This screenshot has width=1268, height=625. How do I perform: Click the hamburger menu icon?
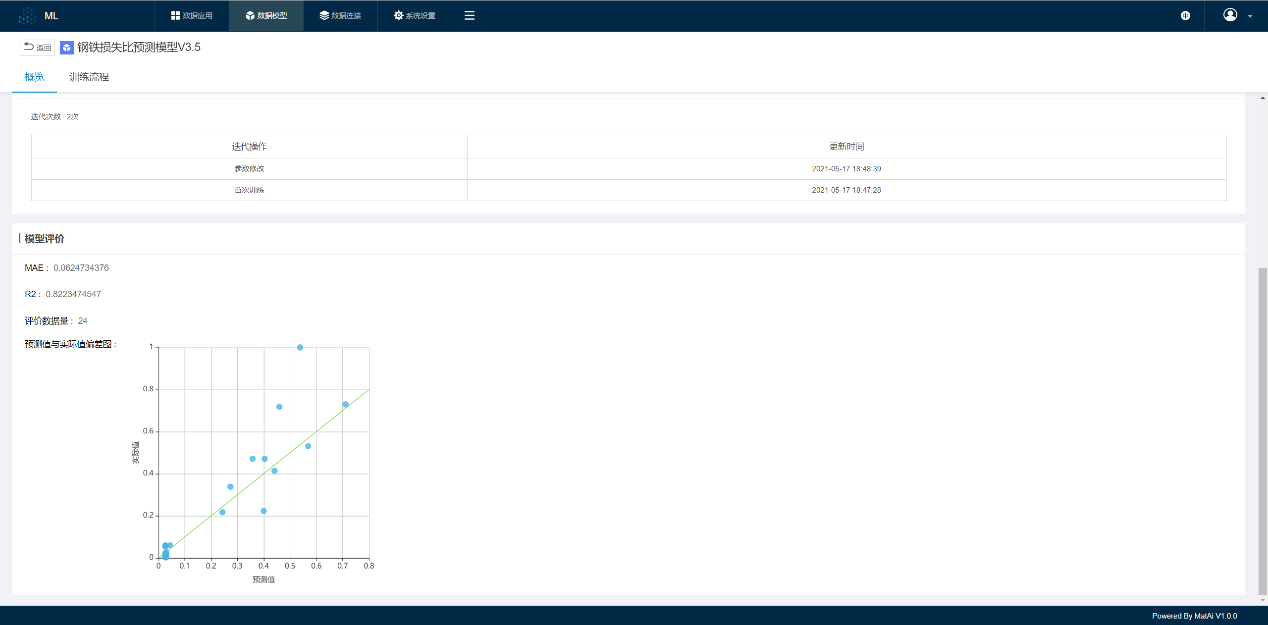tap(470, 16)
